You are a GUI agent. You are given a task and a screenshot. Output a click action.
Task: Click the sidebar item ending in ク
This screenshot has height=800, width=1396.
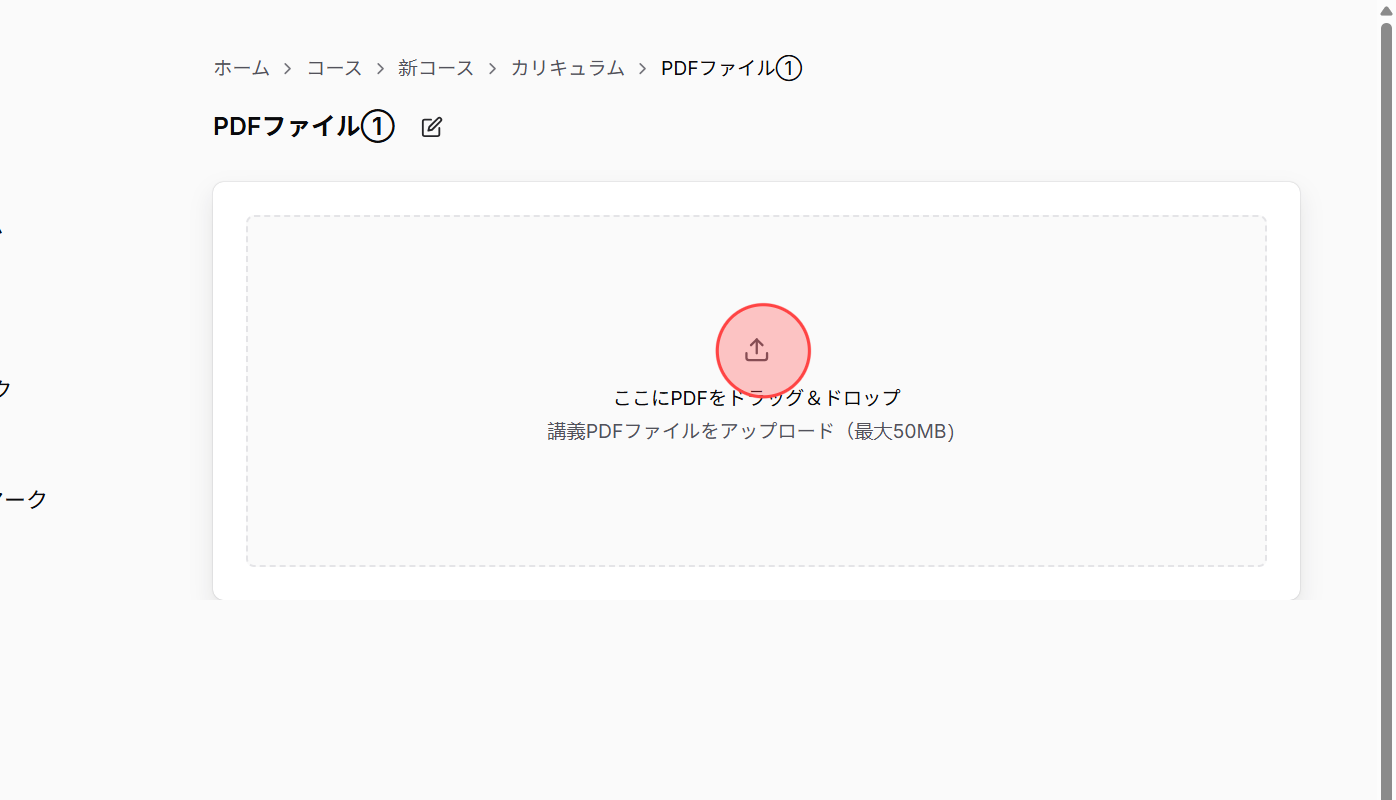(x=5, y=389)
